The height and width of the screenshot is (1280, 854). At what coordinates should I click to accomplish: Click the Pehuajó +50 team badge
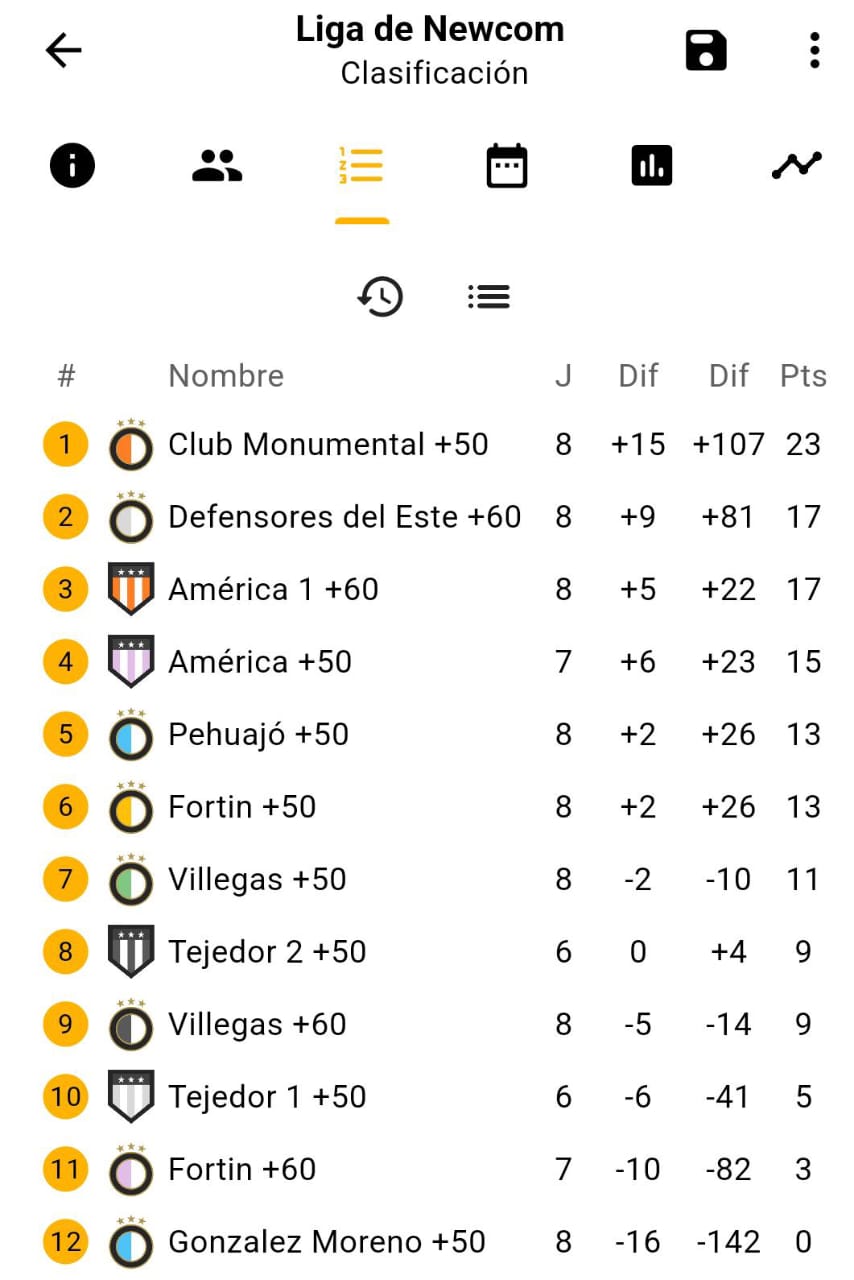click(131, 735)
